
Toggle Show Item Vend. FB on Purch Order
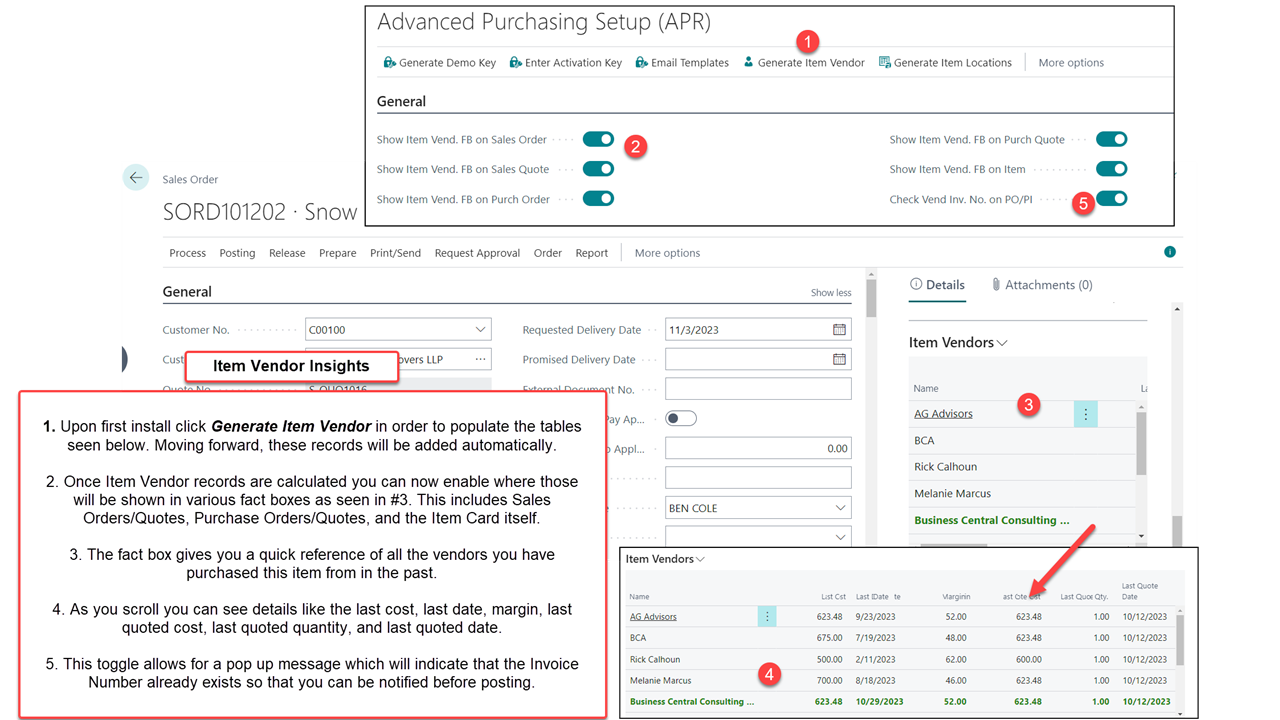pyautogui.click(x=598, y=199)
